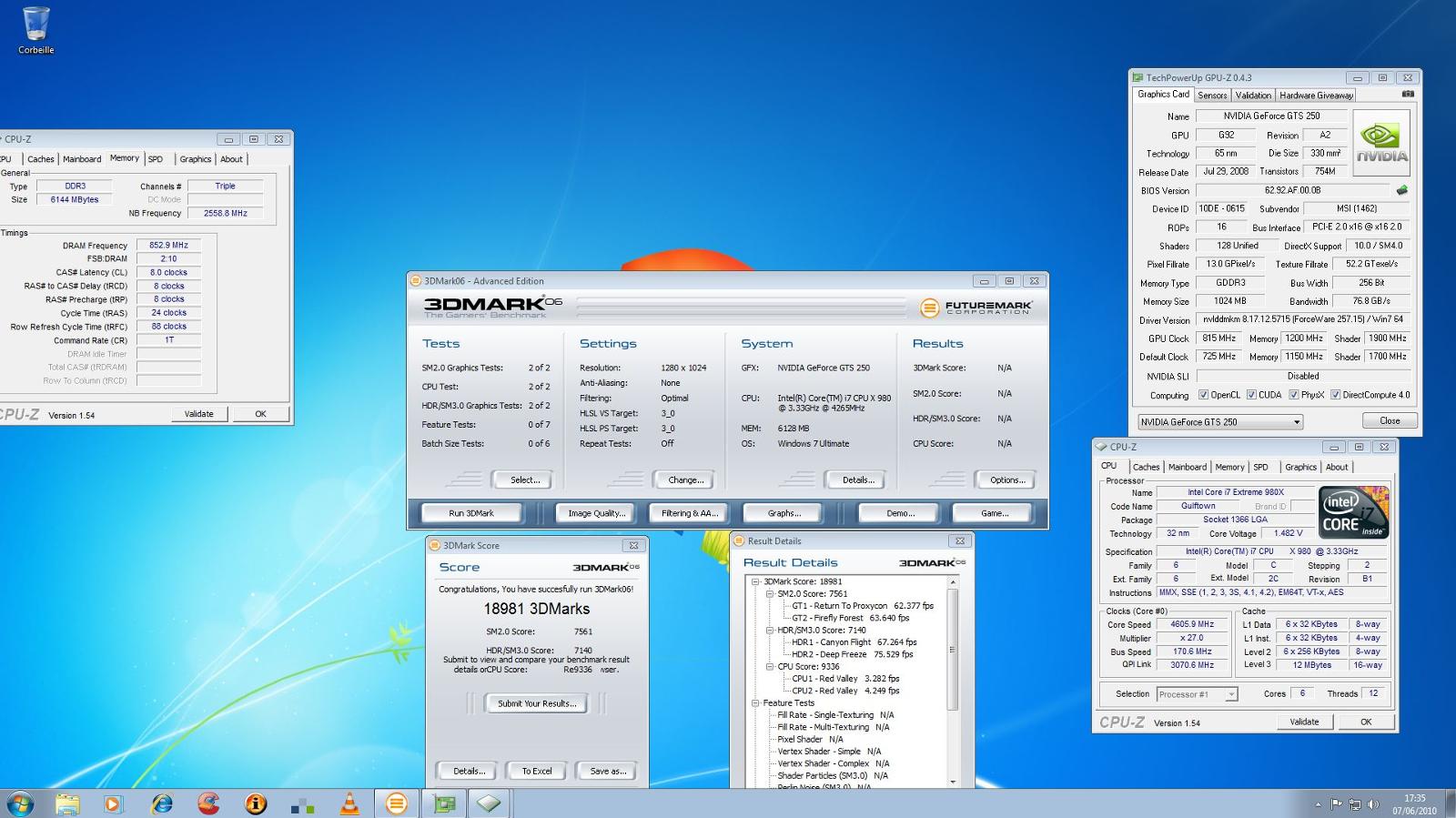Click the GPU-Z title bar icon
The width and height of the screenshot is (1456, 818).
[x=1137, y=77]
